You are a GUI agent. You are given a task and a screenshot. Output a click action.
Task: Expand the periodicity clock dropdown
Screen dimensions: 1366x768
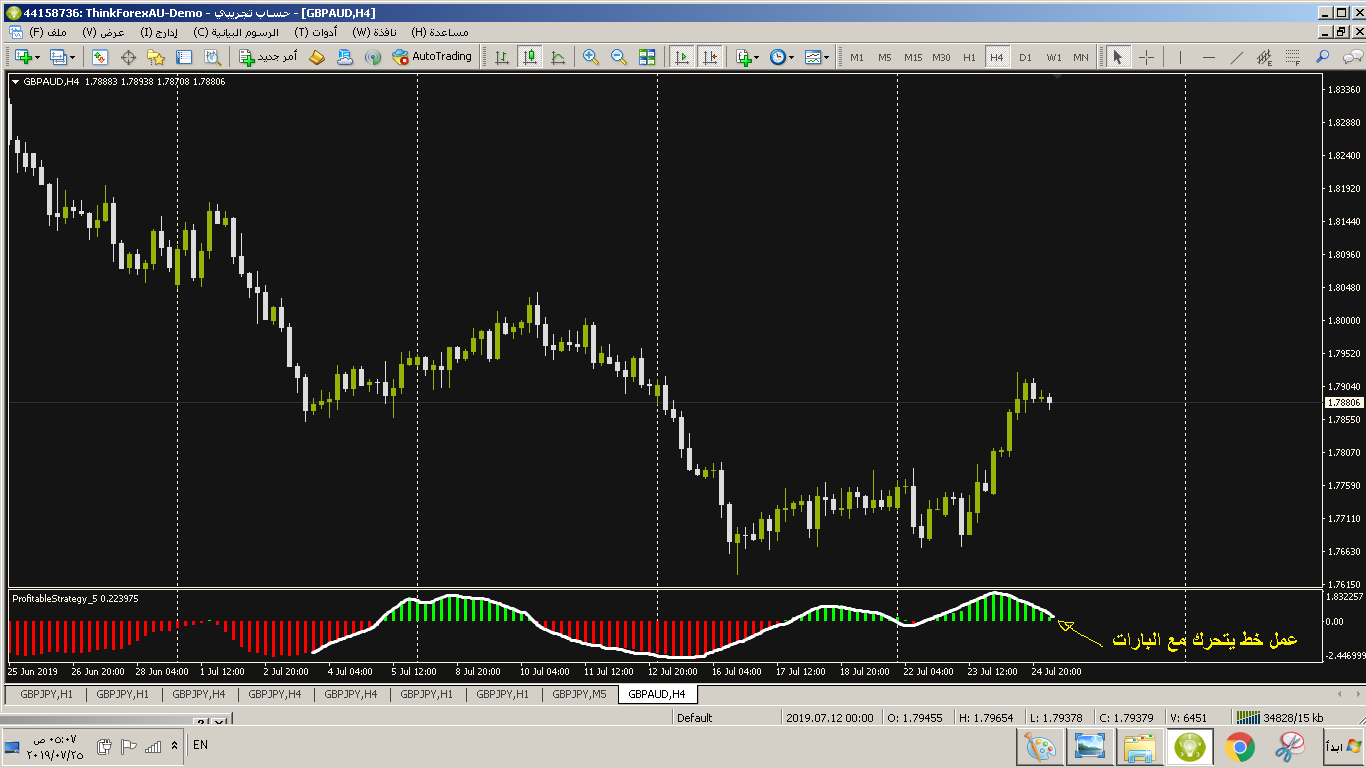pos(782,57)
